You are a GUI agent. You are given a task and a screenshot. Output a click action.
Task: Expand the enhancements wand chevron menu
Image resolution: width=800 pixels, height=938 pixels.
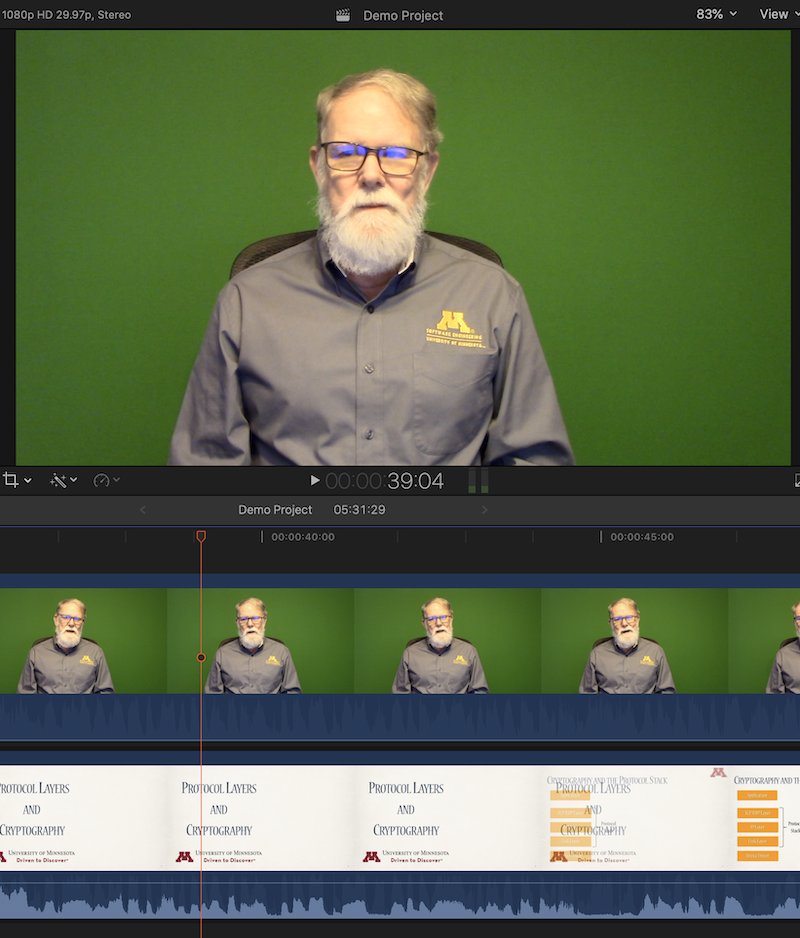tap(74, 481)
